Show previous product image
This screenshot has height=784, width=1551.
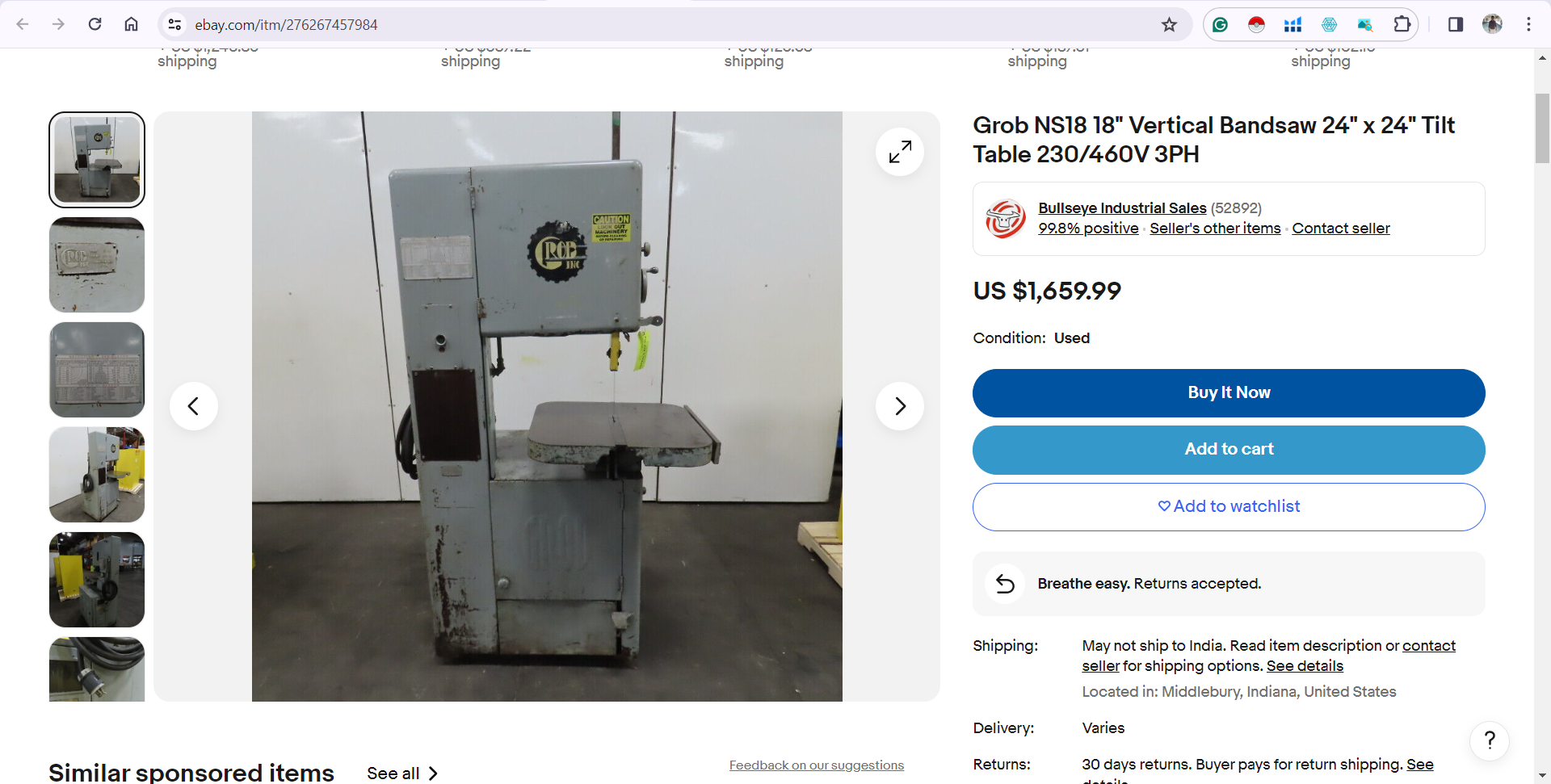pyautogui.click(x=194, y=406)
